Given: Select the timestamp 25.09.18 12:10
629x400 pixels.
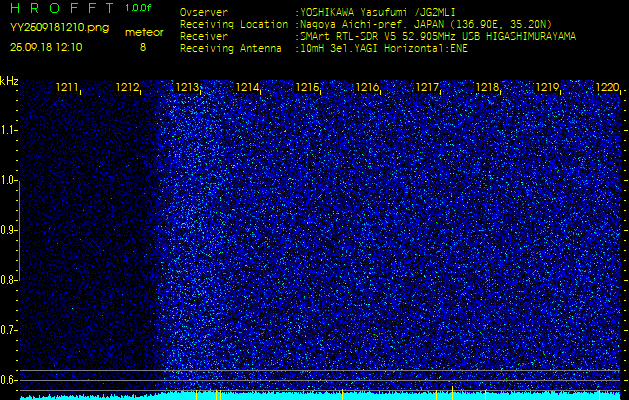Looking at the screenshot, I should [x=46, y=47].
